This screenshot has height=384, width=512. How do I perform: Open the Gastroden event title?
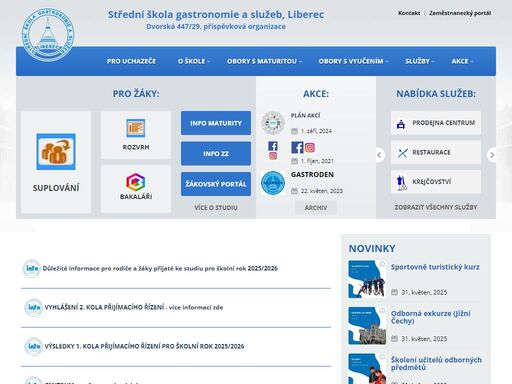click(312, 174)
